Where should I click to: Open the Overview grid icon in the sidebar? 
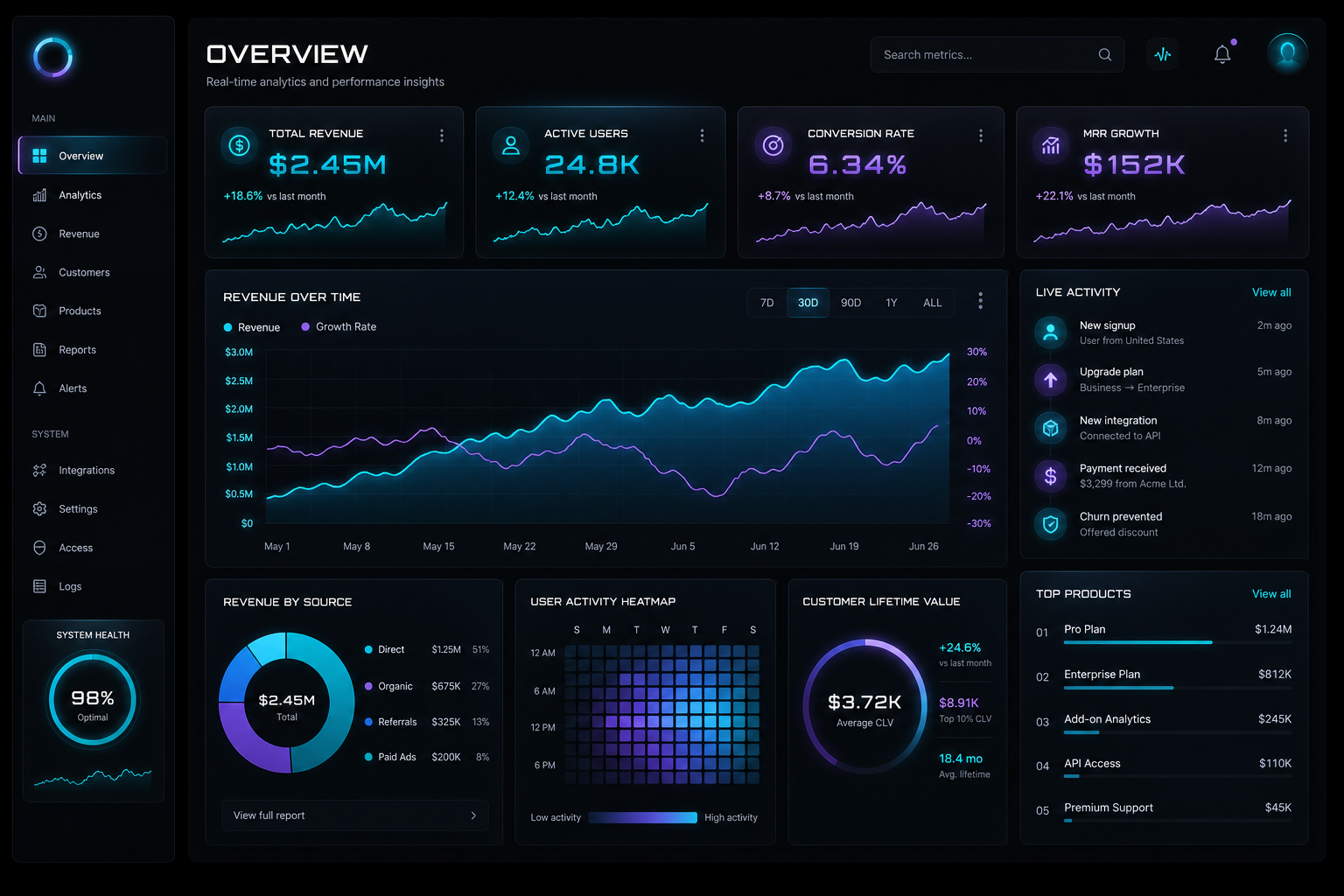point(39,156)
